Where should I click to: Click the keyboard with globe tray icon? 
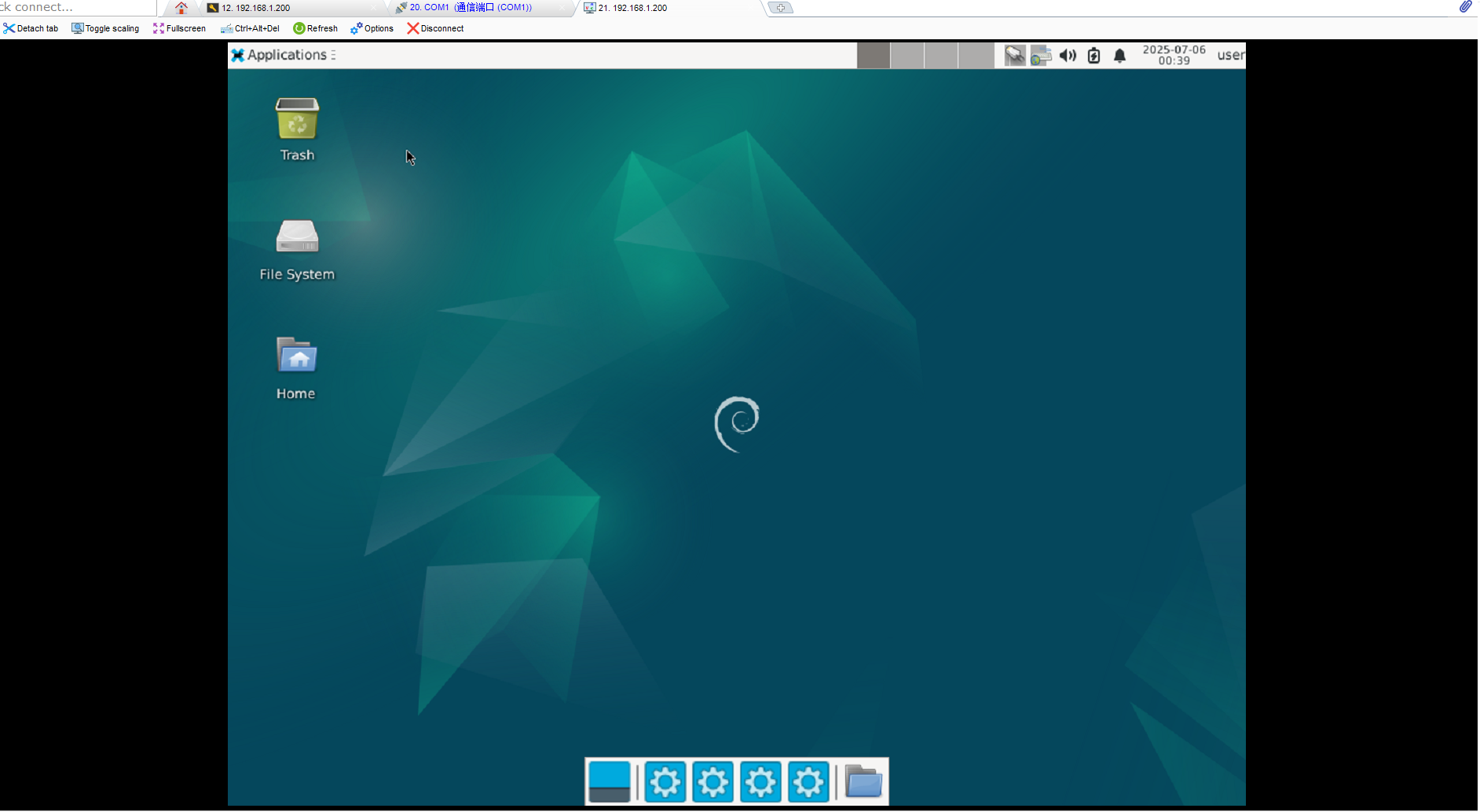1040,56
